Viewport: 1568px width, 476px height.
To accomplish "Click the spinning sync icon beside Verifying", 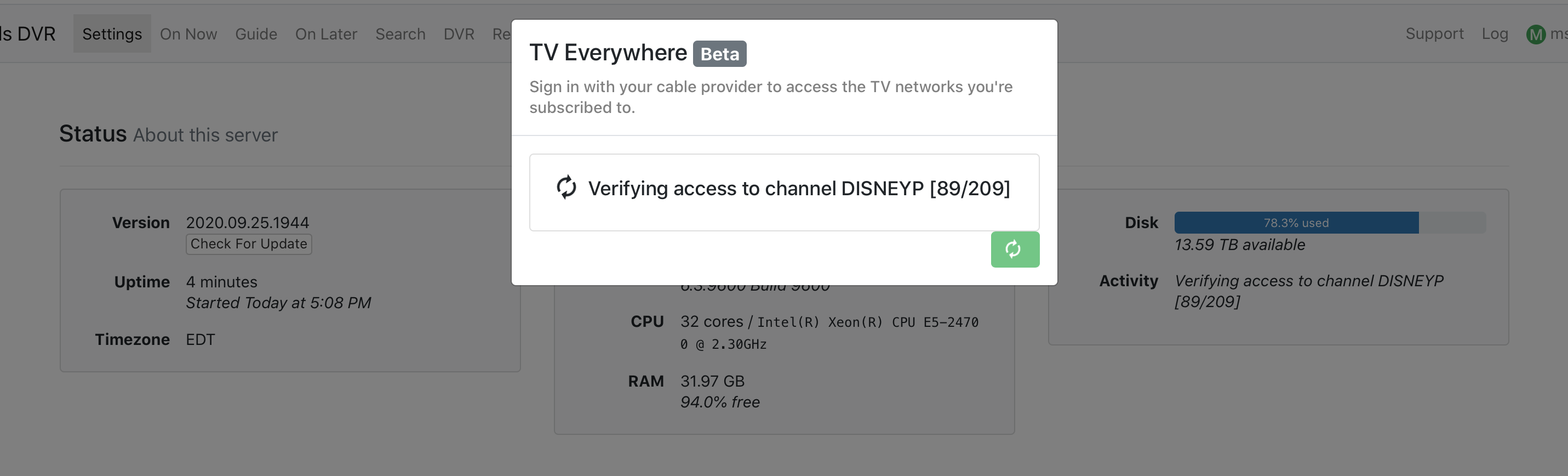I will 566,188.
